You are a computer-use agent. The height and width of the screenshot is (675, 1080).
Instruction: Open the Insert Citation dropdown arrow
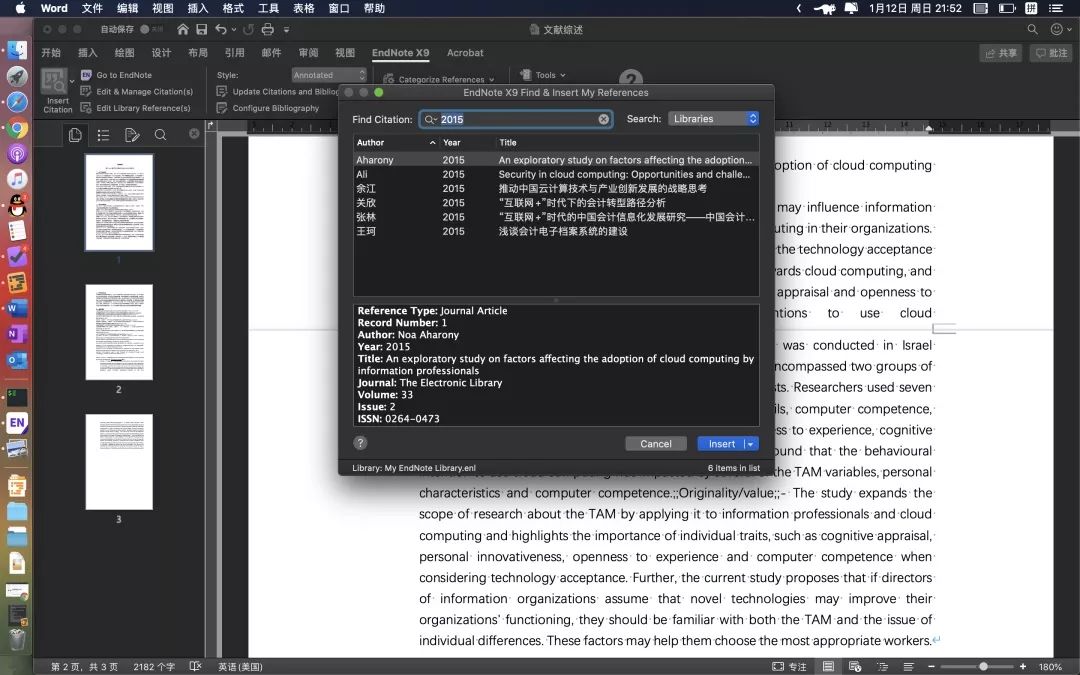coord(72,81)
